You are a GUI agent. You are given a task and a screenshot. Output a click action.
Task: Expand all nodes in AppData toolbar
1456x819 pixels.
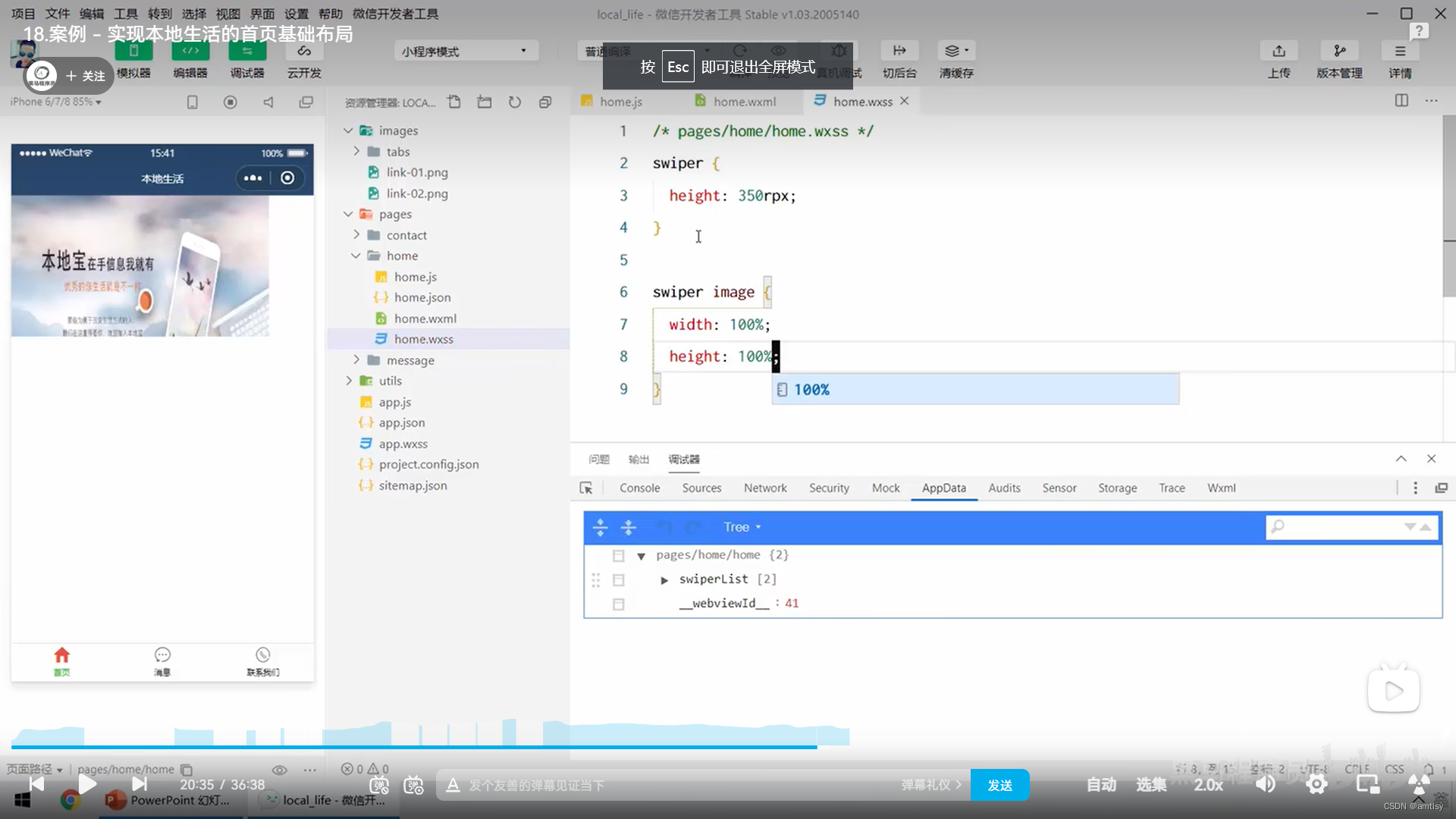600,527
